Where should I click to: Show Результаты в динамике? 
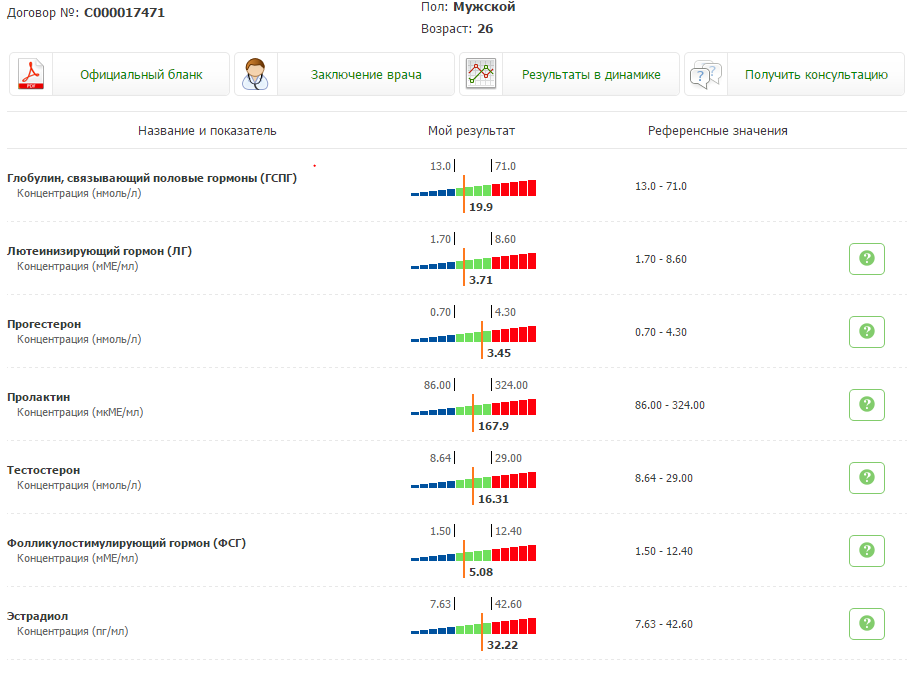591,75
